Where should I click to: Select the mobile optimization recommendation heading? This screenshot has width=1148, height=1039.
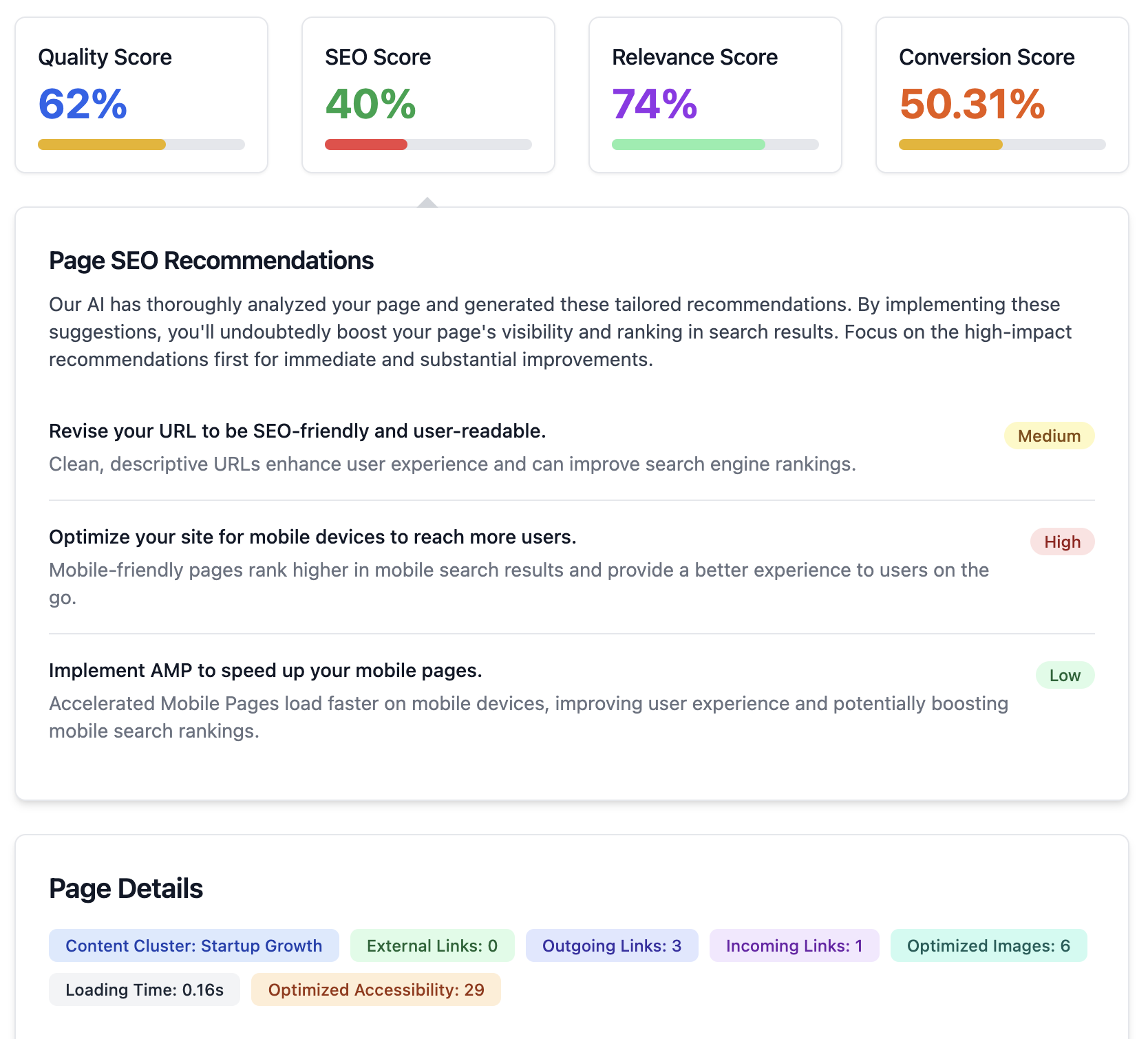tap(313, 537)
